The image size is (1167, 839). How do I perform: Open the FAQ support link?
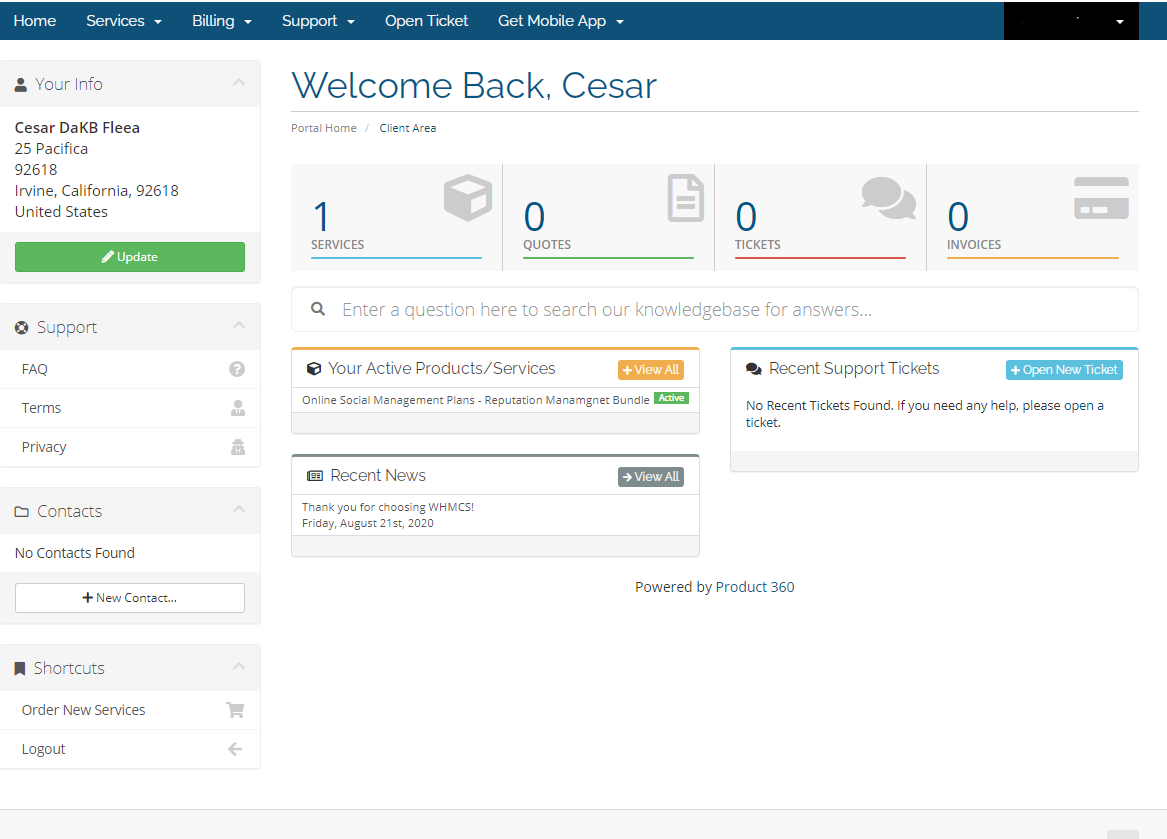130,369
